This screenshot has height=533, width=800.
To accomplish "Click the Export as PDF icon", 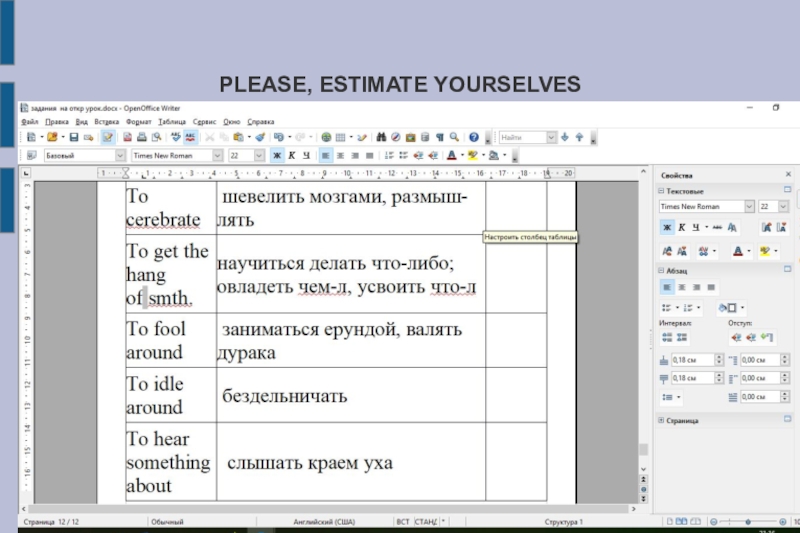I will pyautogui.click(x=127, y=137).
